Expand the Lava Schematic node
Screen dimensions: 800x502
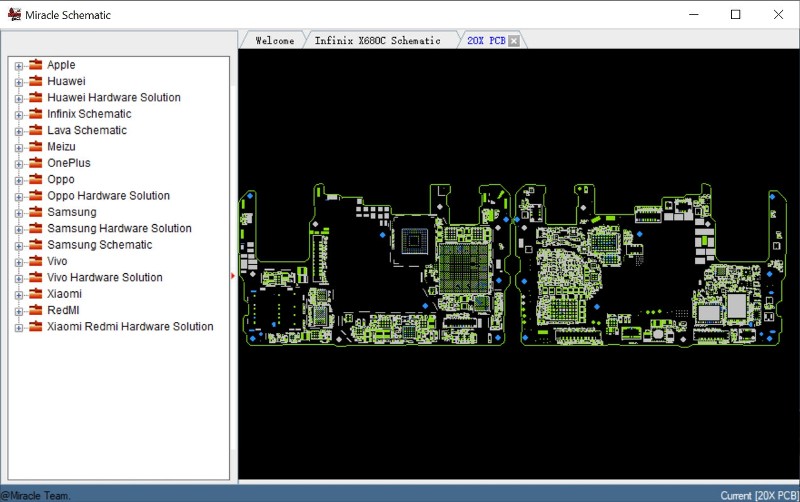coord(19,131)
